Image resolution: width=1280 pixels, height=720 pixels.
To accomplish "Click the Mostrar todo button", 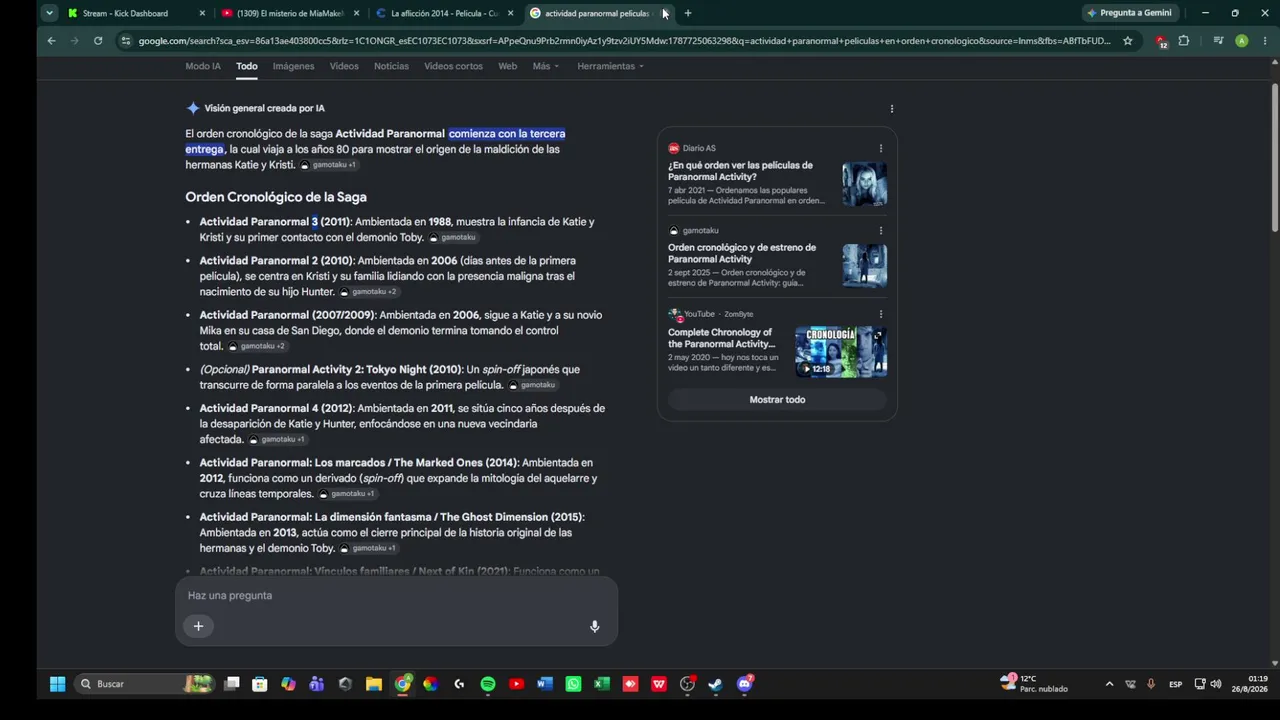I will (x=777, y=400).
